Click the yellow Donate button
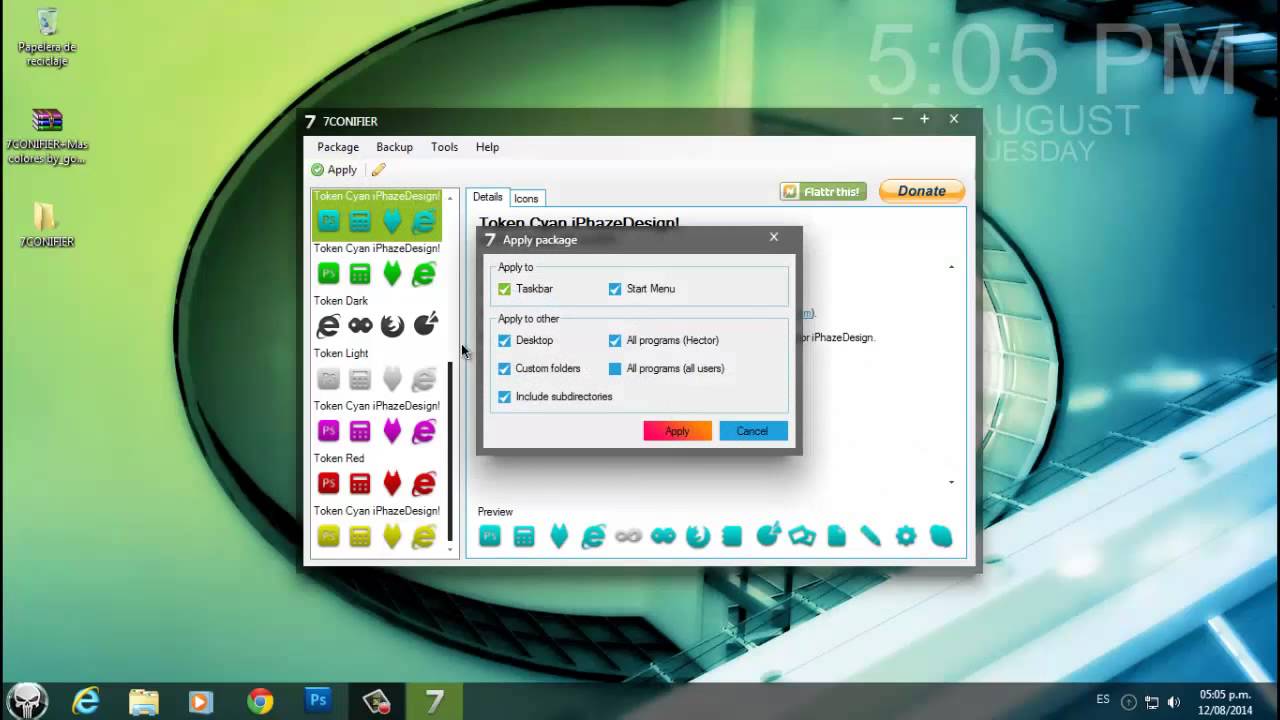This screenshot has width=1280, height=720. point(922,191)
